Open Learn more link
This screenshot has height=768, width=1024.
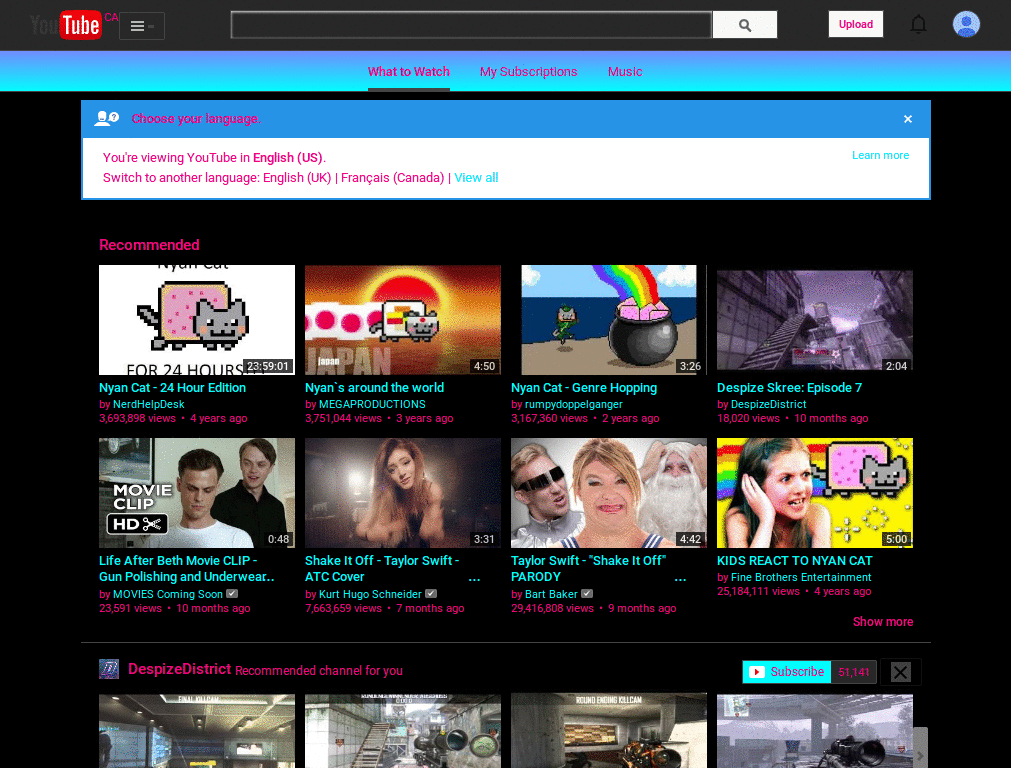click(x=880, y=155)
